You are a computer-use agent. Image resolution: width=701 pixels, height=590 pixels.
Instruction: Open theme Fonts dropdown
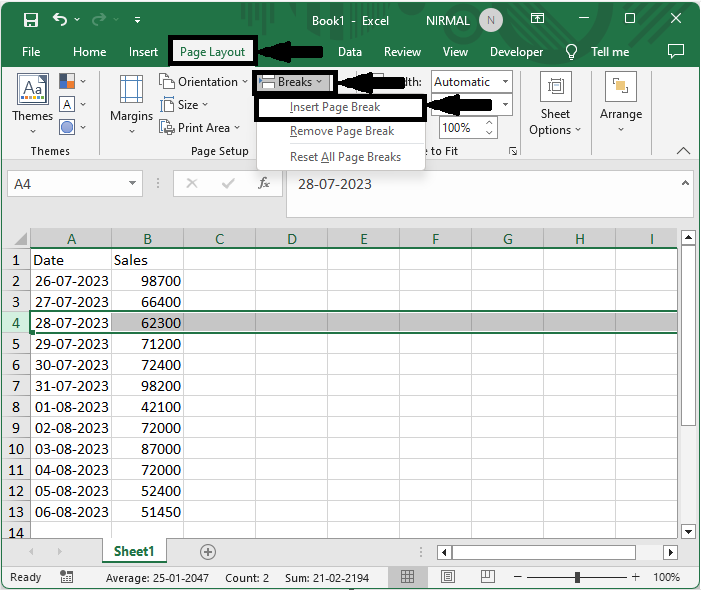click(x=72, y=105)
